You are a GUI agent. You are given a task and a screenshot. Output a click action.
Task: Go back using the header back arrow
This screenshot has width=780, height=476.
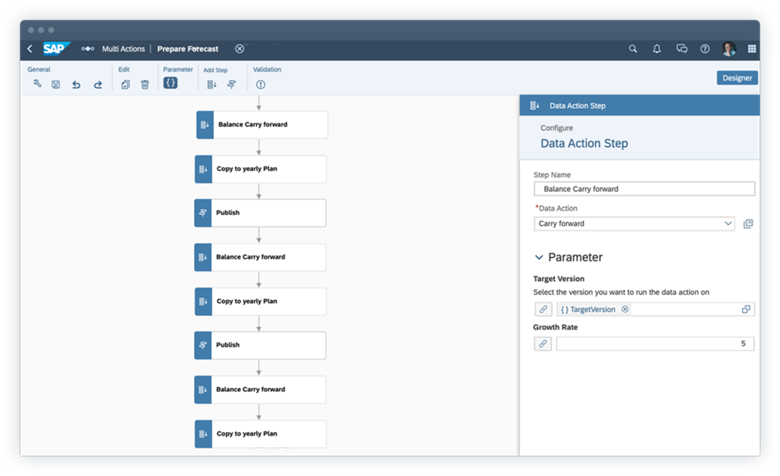pyautogui.click(x=29, y=48)
